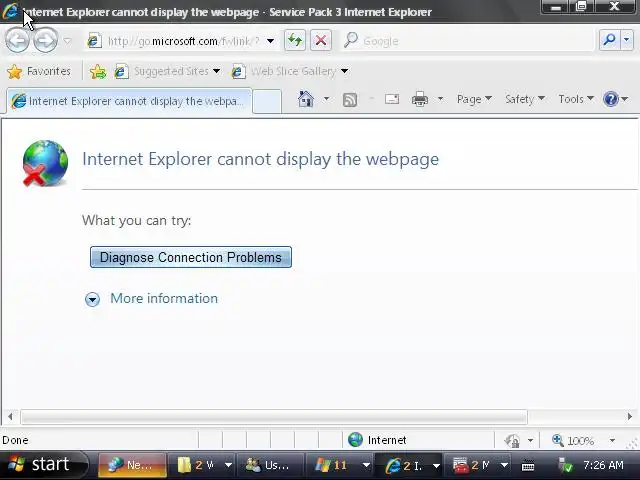Click the More information link text

164,298
